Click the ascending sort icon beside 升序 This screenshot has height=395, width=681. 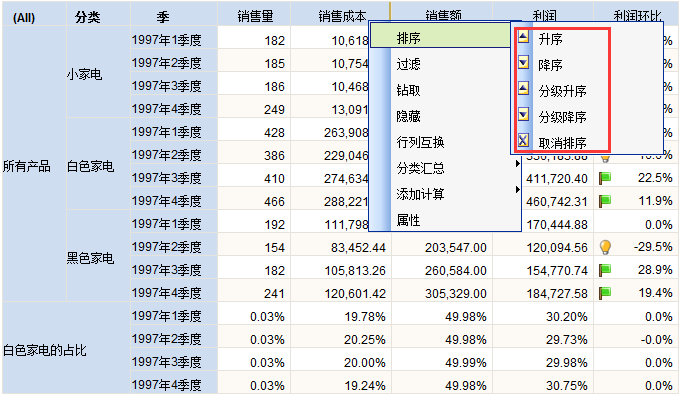pyautogui.click(x=523, y=37)
